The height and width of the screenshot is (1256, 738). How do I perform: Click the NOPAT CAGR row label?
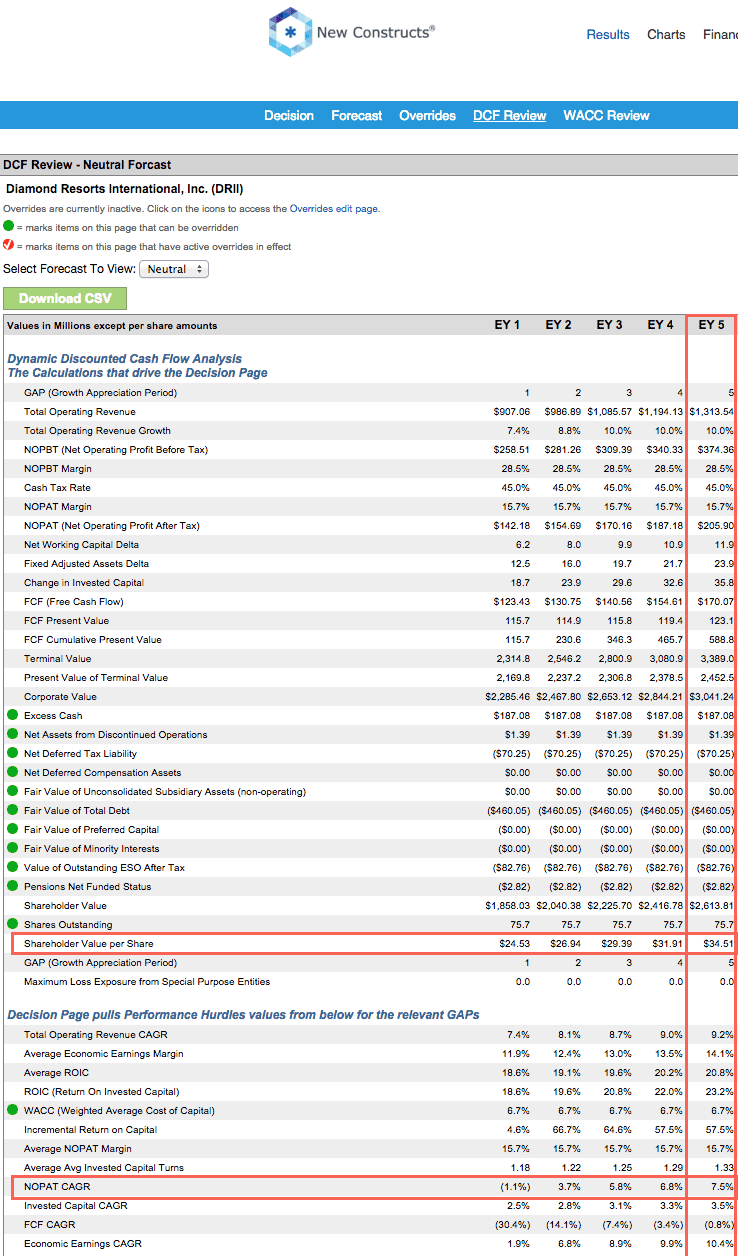click(x=57, y=1186)
